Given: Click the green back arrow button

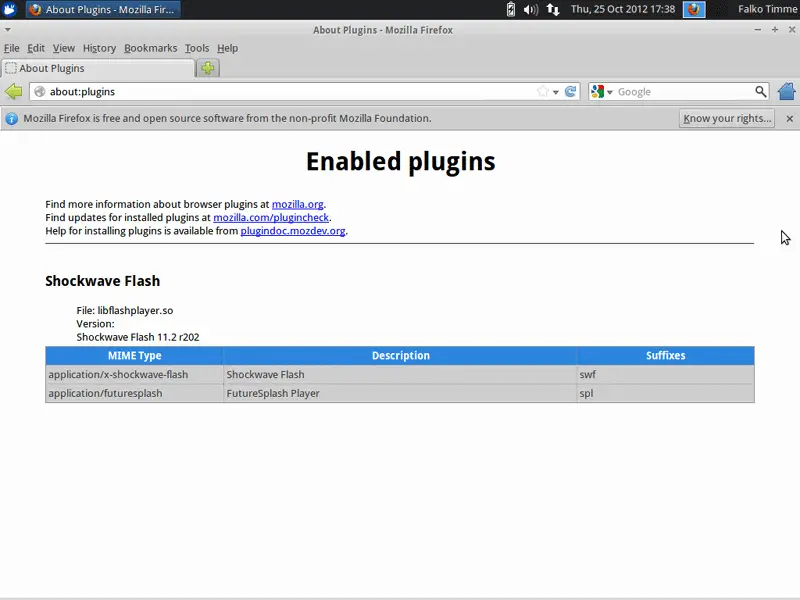Looking at the screenshot, I should tap(13, 92).
